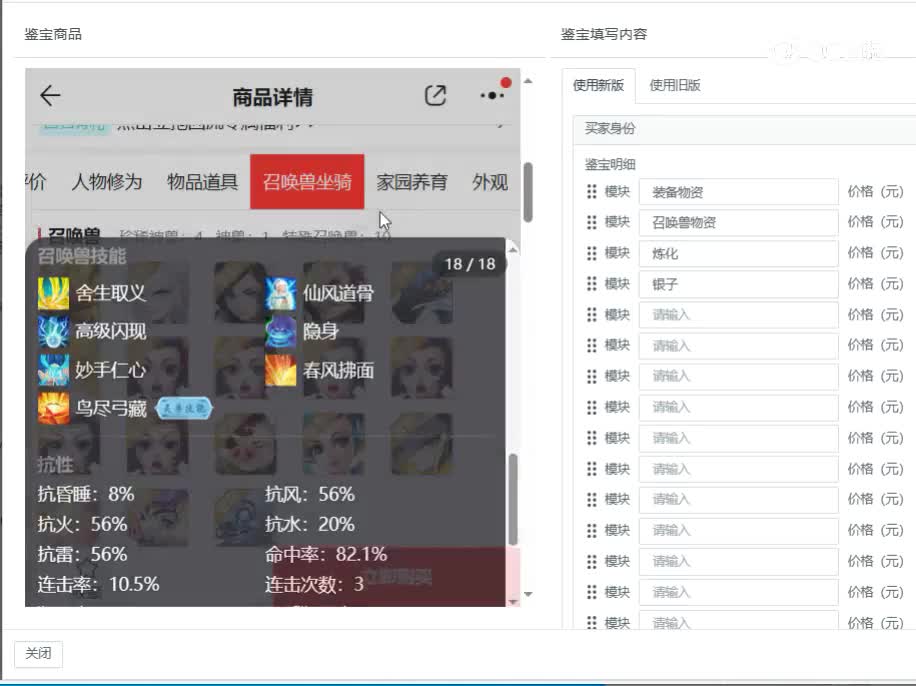Screen dimensions: 916x686
Task: Click the 鉴宝明细 label
Action: tap(610, 164)
